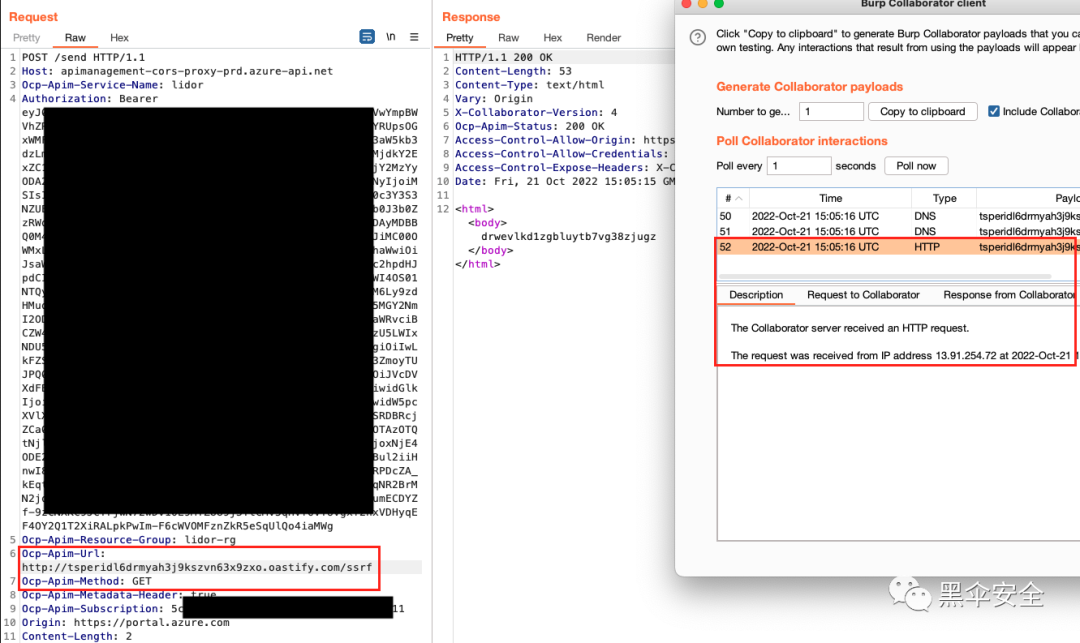
Task: Click the Collaborator help question mark icon
Action: click(x=698, y=37)
